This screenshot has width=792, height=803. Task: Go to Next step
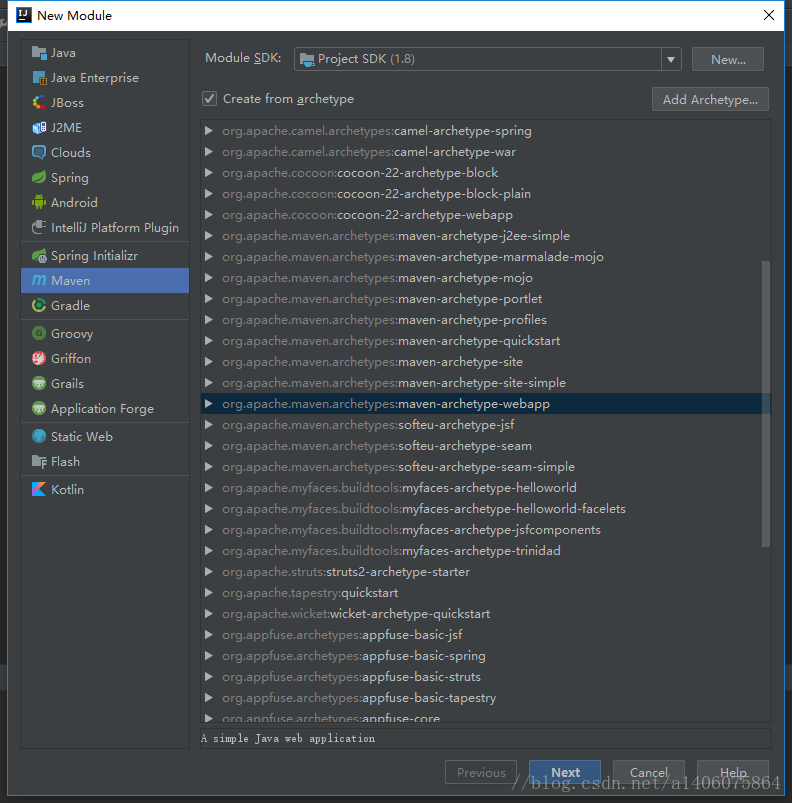pos(565,772)
